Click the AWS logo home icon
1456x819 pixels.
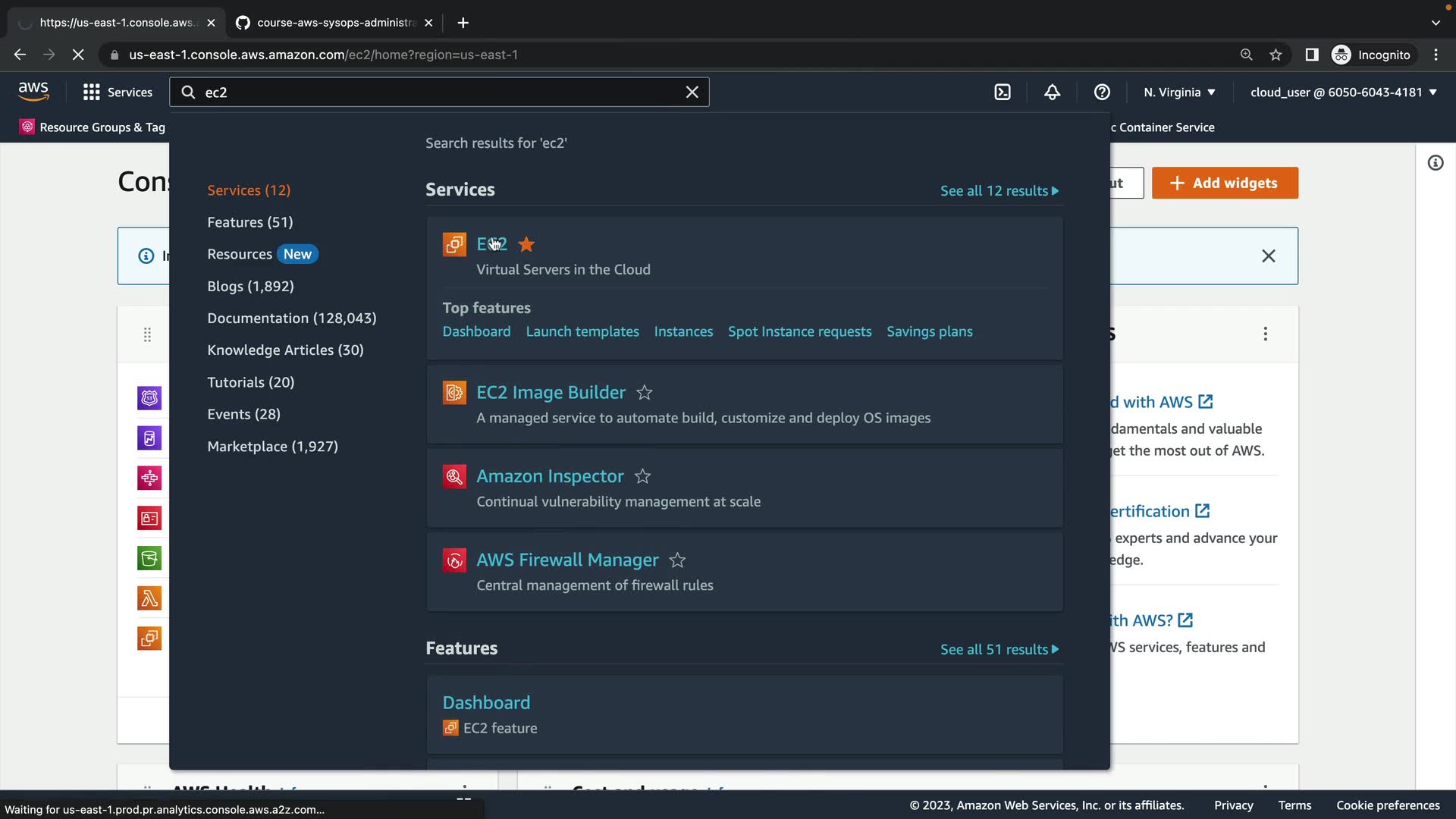(33, 92)
